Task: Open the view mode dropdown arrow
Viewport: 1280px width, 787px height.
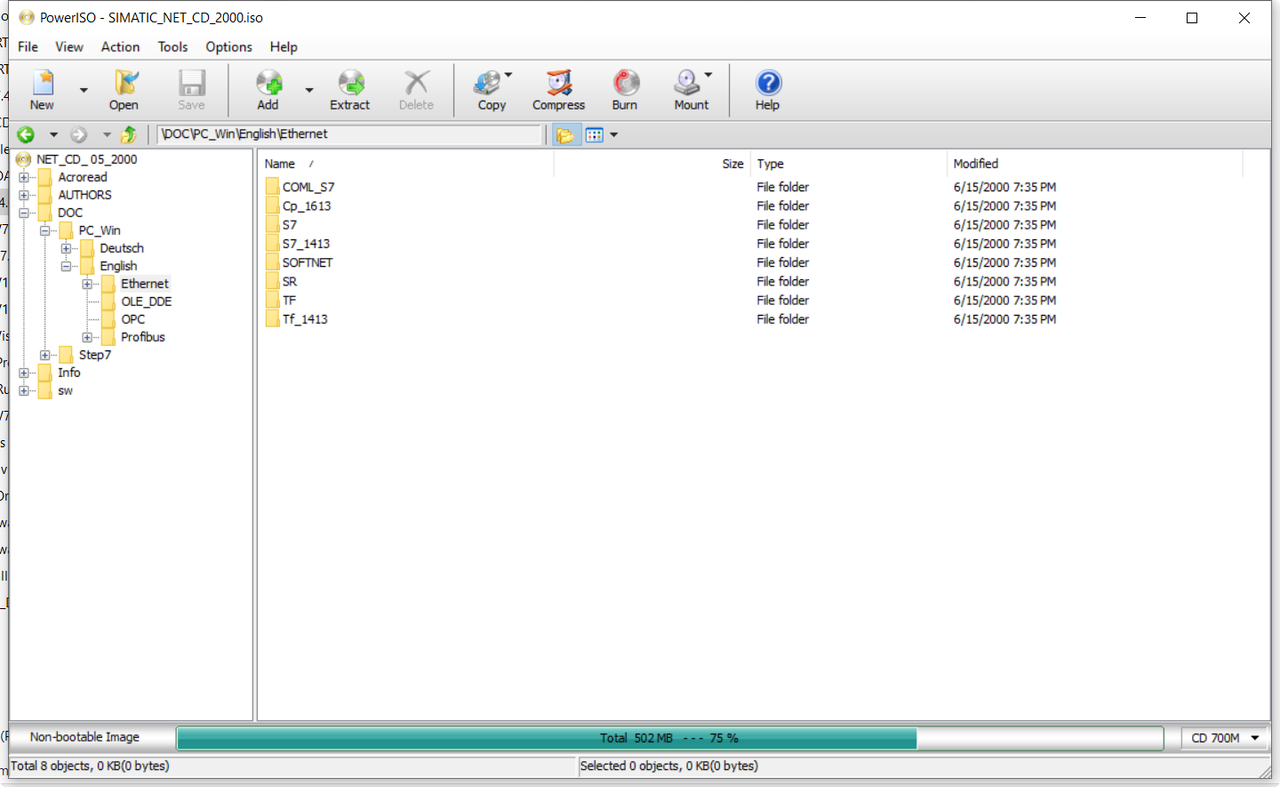Action: coord(614,135)
